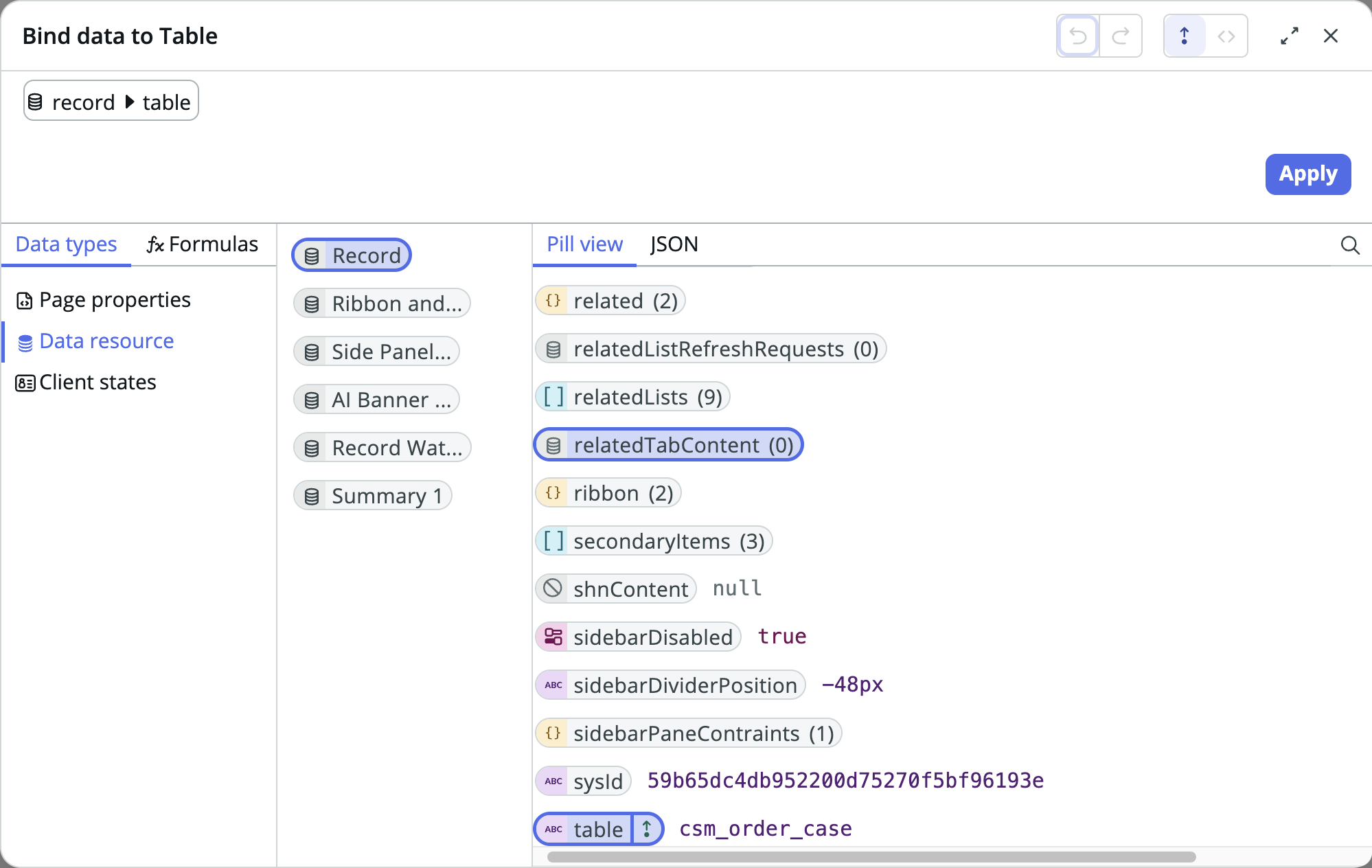Toggle the code editor mode button
The width and height of the screenshot is (1372, 868).
tap(1226, 36)
